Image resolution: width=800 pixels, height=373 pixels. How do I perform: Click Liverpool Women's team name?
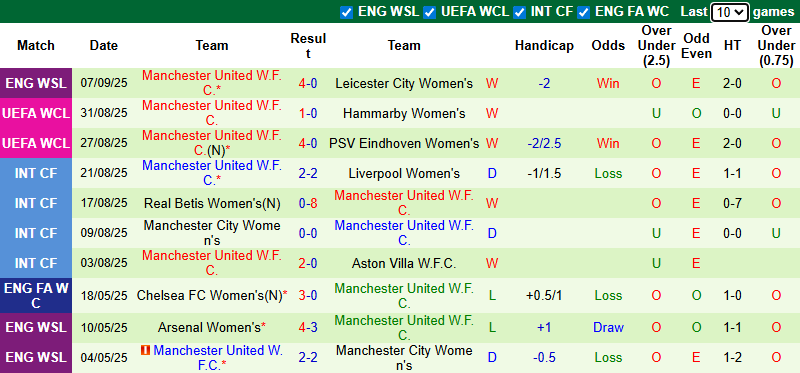404,173
